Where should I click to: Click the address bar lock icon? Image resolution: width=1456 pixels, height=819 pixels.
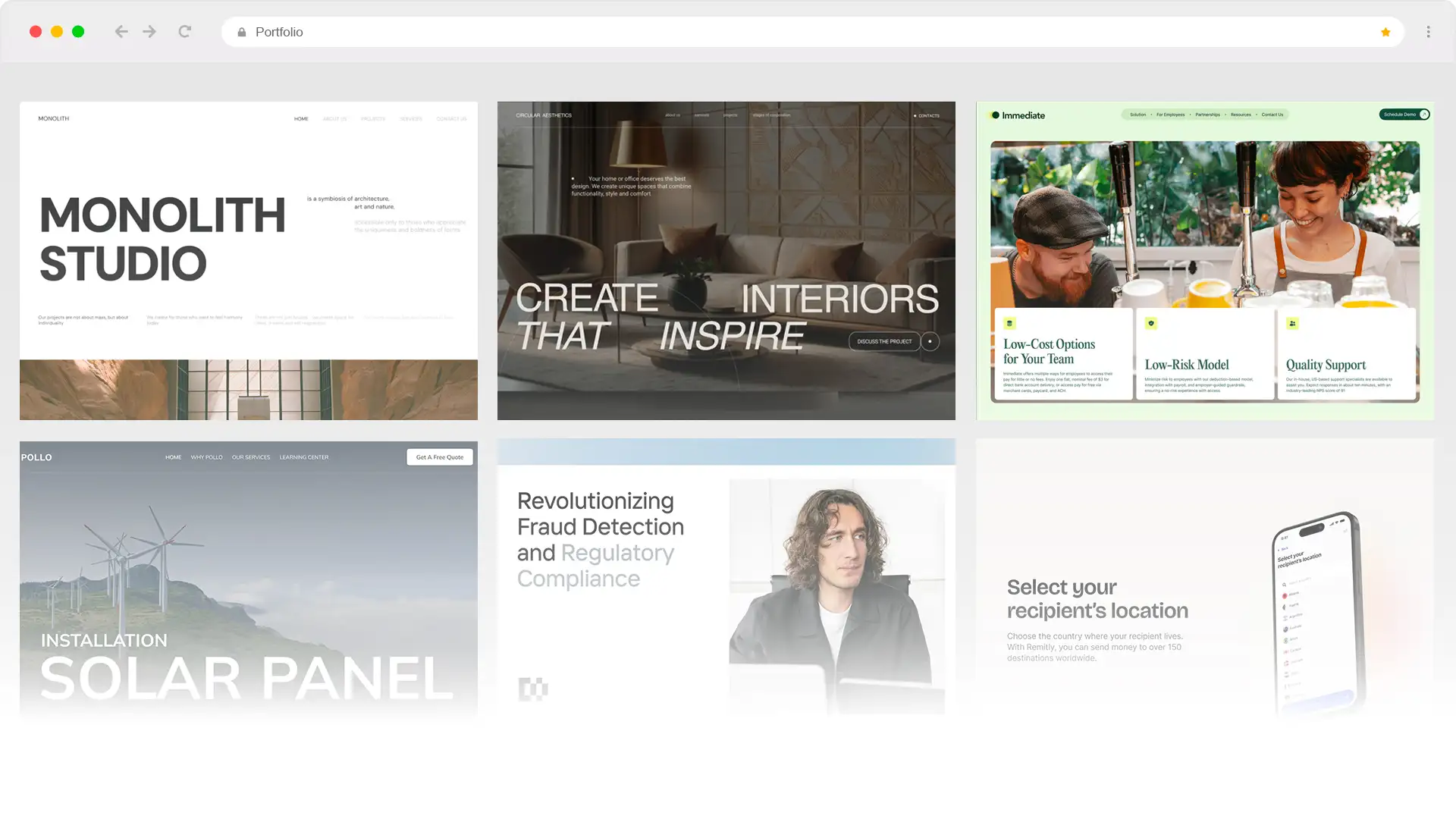(x=242, y=32)
